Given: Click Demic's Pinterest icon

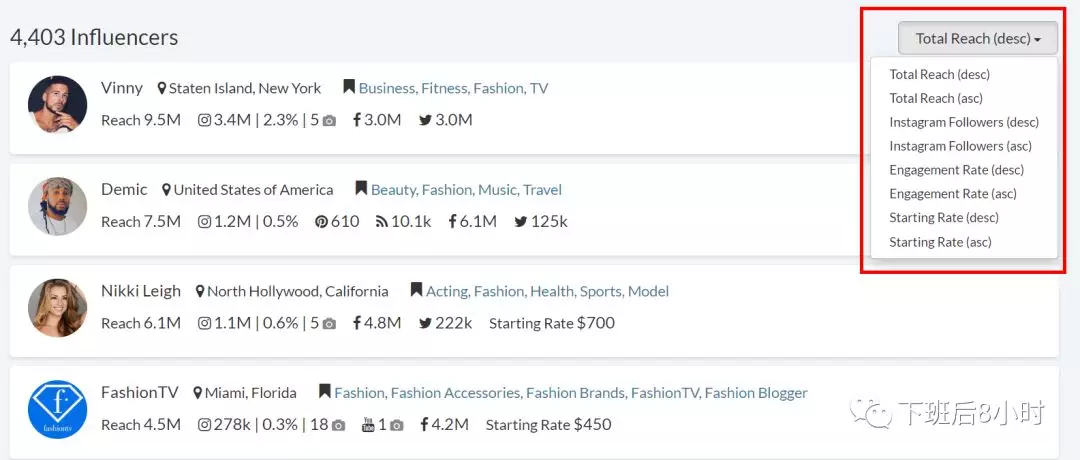Looking at the screenshot, I should click(321, 222).
